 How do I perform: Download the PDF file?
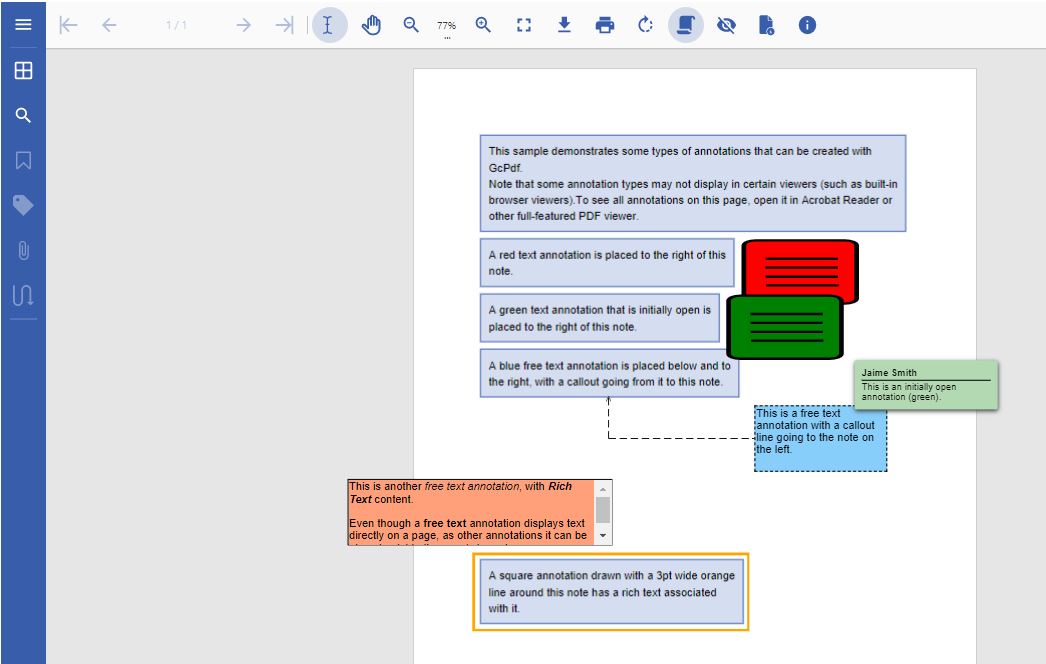pyautogui.click(x=563, y=25)
